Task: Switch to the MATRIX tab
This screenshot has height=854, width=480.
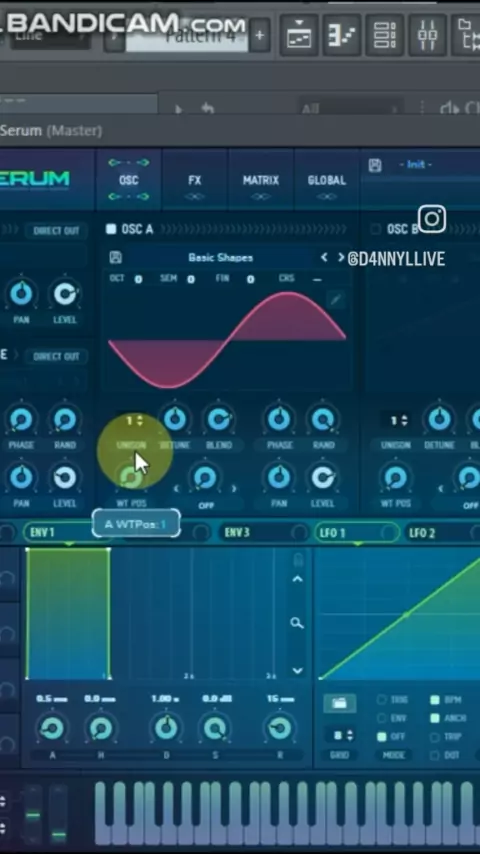Action: (x=261, y=180)
